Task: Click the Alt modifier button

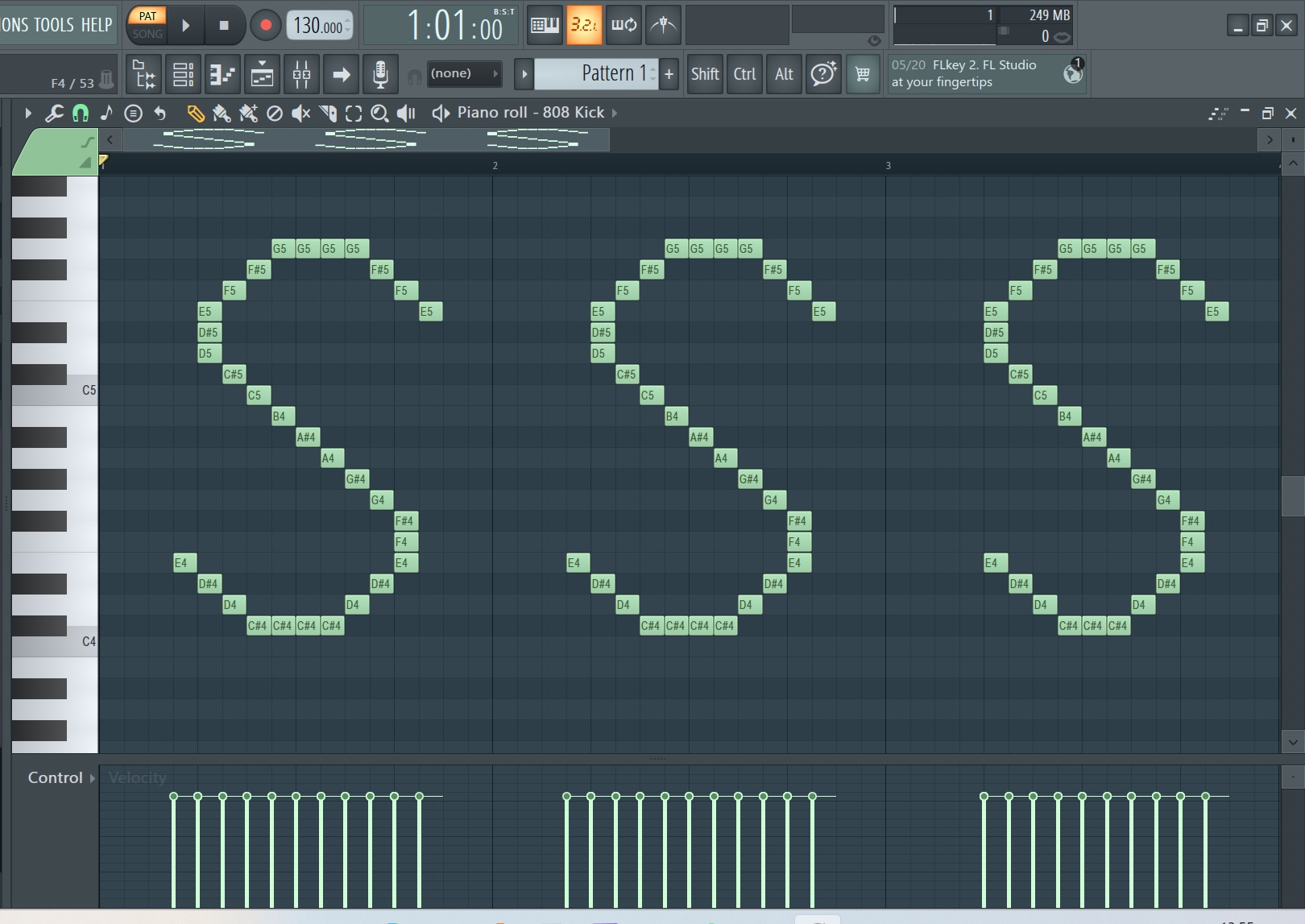Action: 784,74
